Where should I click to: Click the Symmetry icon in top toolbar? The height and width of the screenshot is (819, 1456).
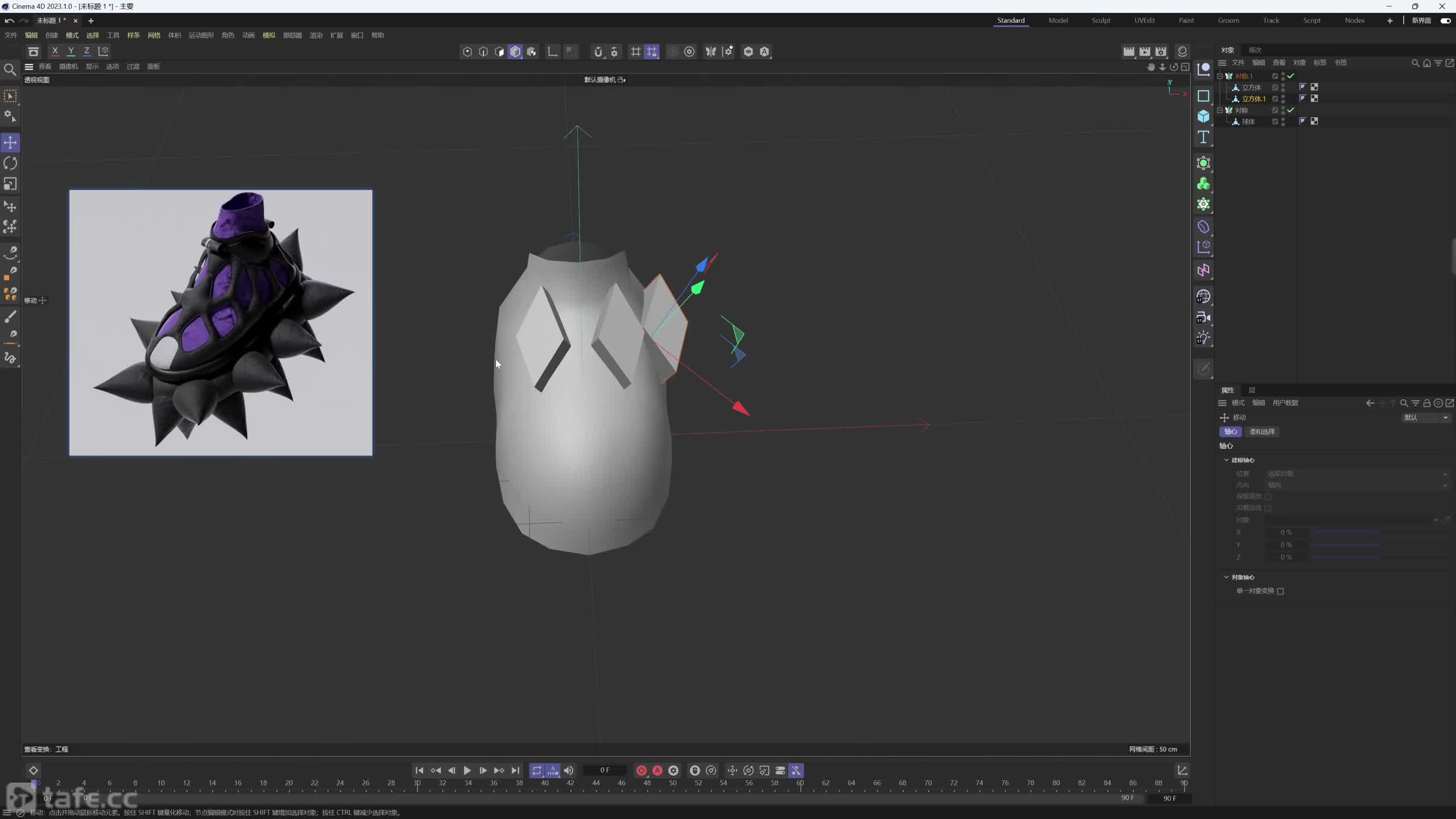[x=711, y=52]
